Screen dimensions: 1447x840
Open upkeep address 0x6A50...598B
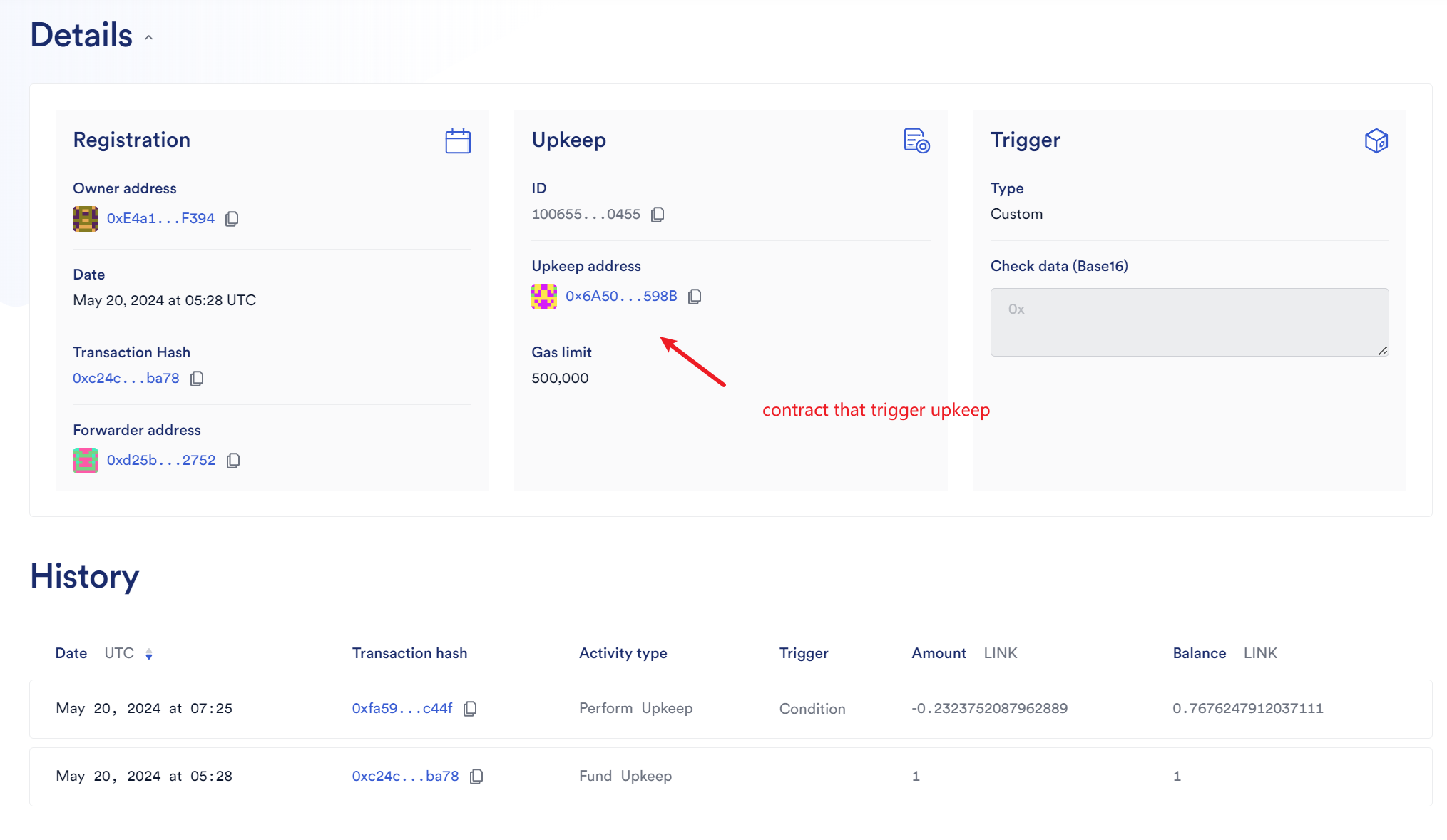point(621,297)
